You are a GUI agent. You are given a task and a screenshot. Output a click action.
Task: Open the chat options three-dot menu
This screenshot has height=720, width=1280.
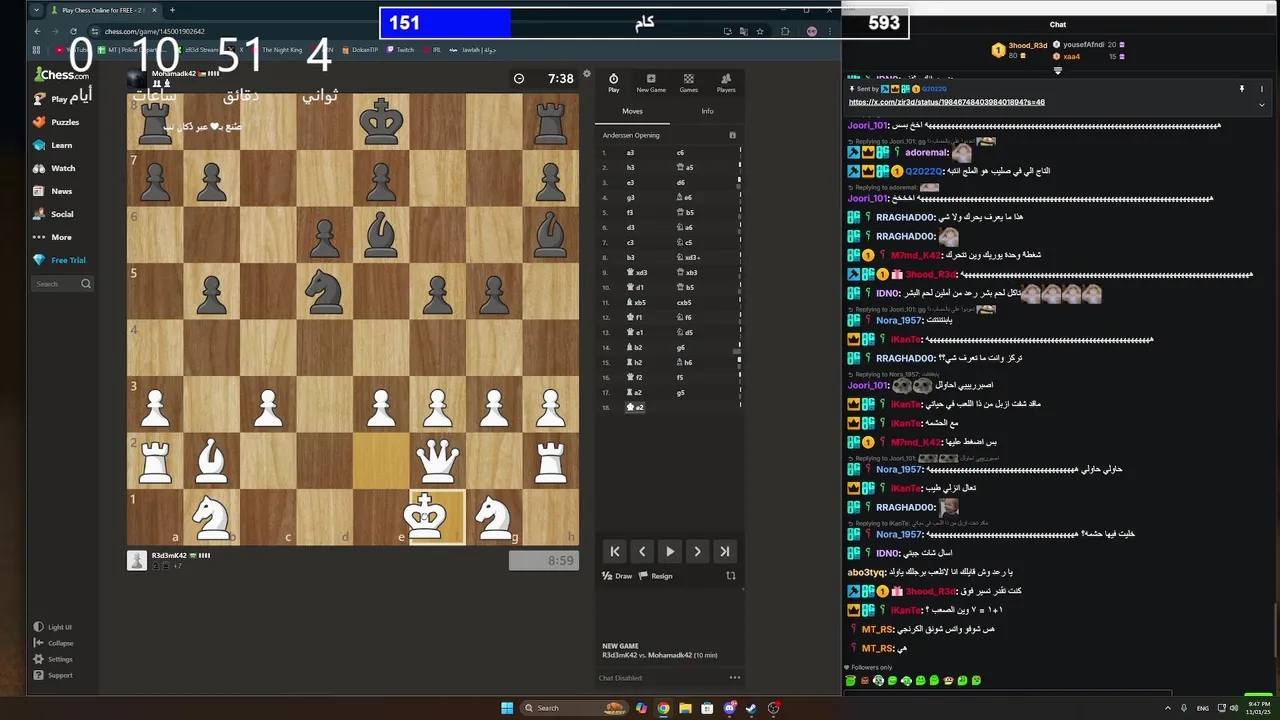tap(734, 677)
